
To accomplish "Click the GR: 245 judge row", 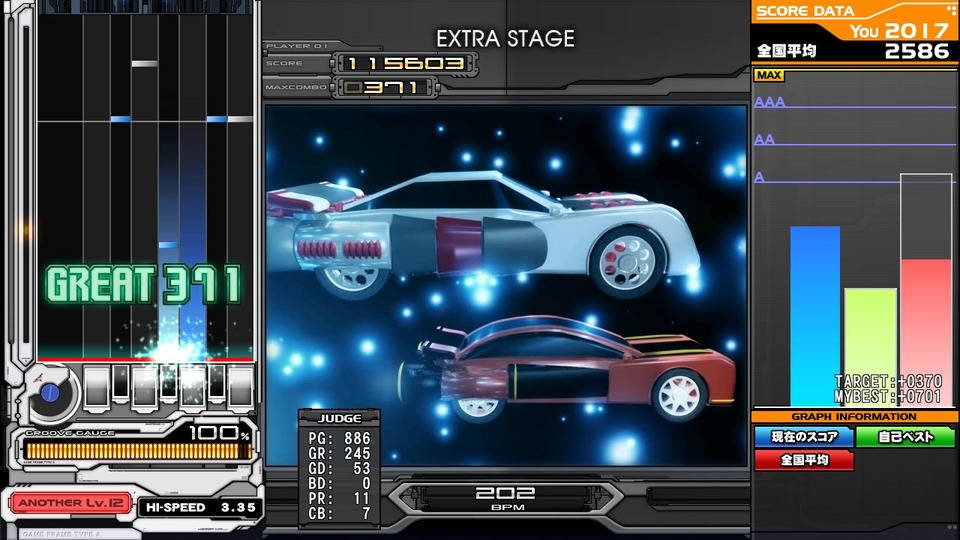I will click(x=339, y=454).
